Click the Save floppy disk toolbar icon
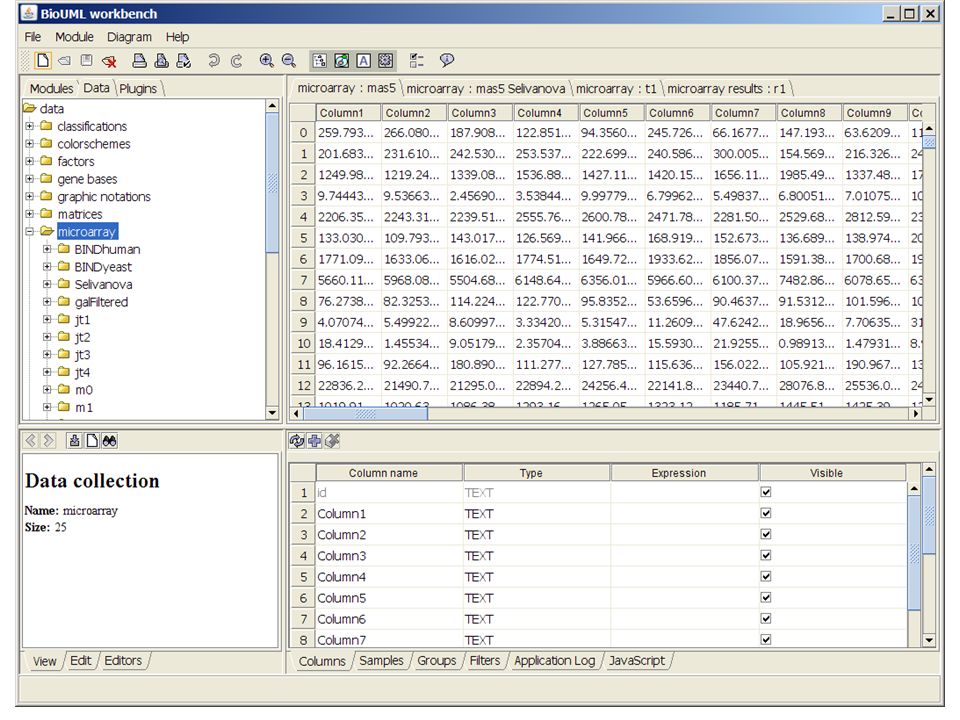The image size is (960, 720). click(86, 60)
